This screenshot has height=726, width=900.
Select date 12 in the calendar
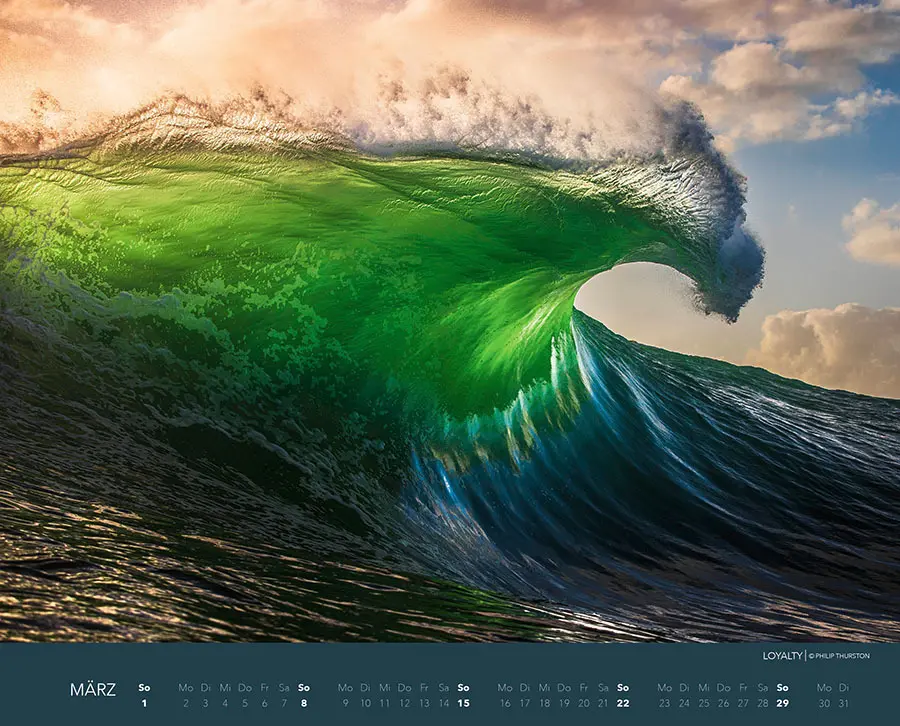click(x=404, y=703)
